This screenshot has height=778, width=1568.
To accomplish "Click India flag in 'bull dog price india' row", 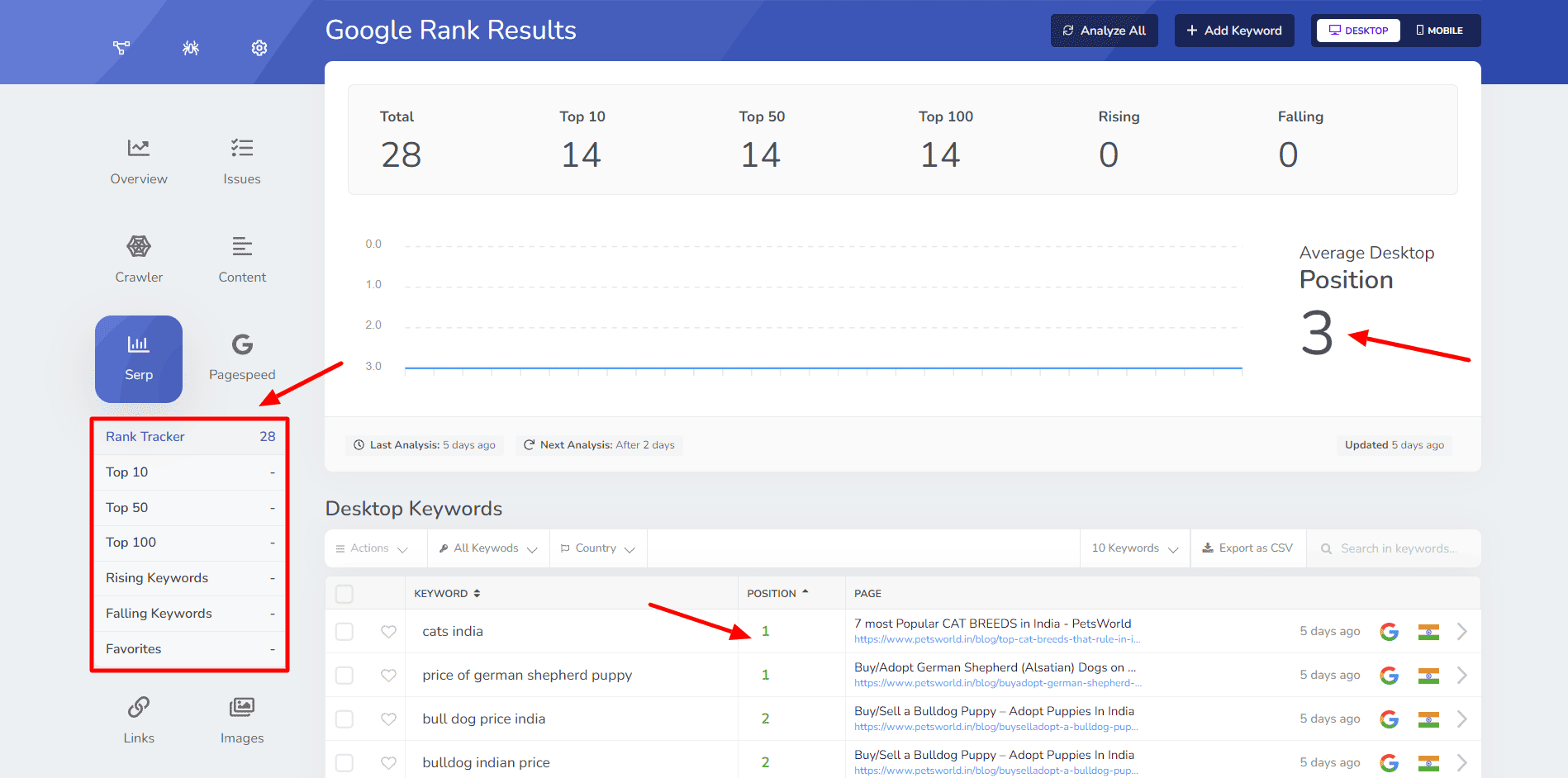I will coord(1428,719).
